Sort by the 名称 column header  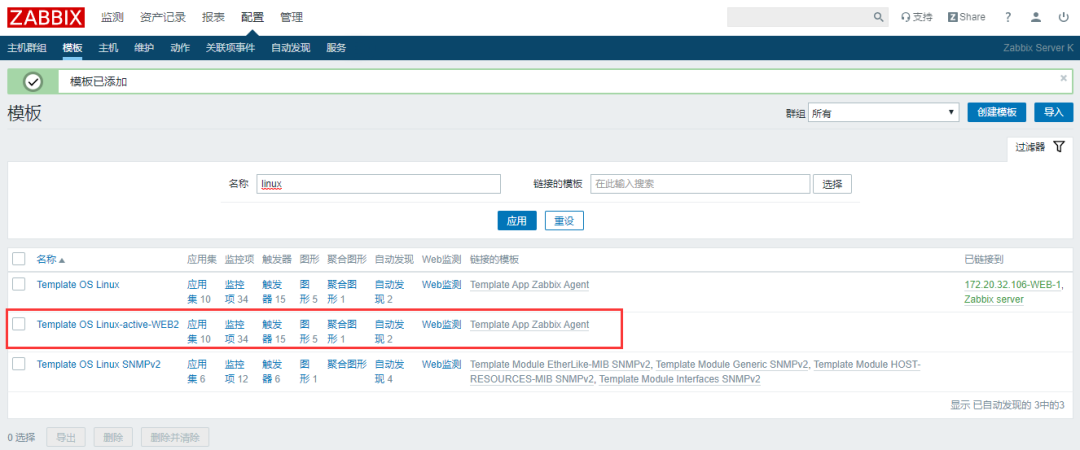coord(51,260)
